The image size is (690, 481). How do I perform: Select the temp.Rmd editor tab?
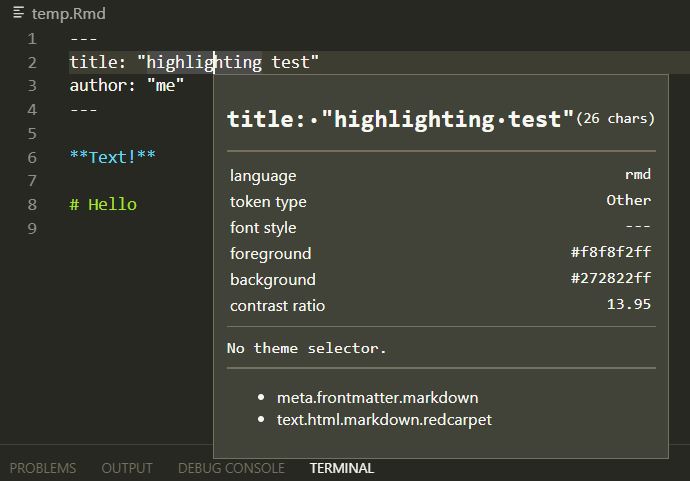59,13
